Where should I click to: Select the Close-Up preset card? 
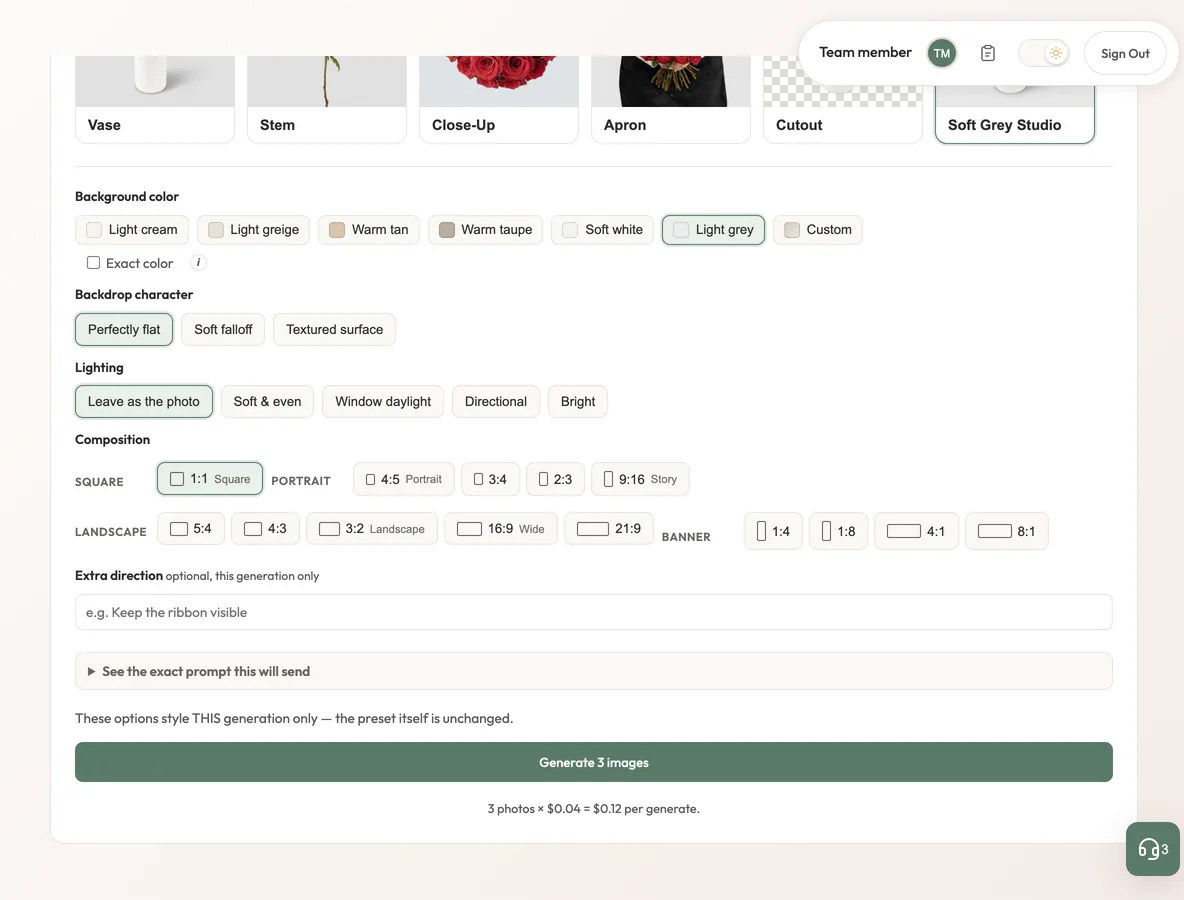(499, 99)
